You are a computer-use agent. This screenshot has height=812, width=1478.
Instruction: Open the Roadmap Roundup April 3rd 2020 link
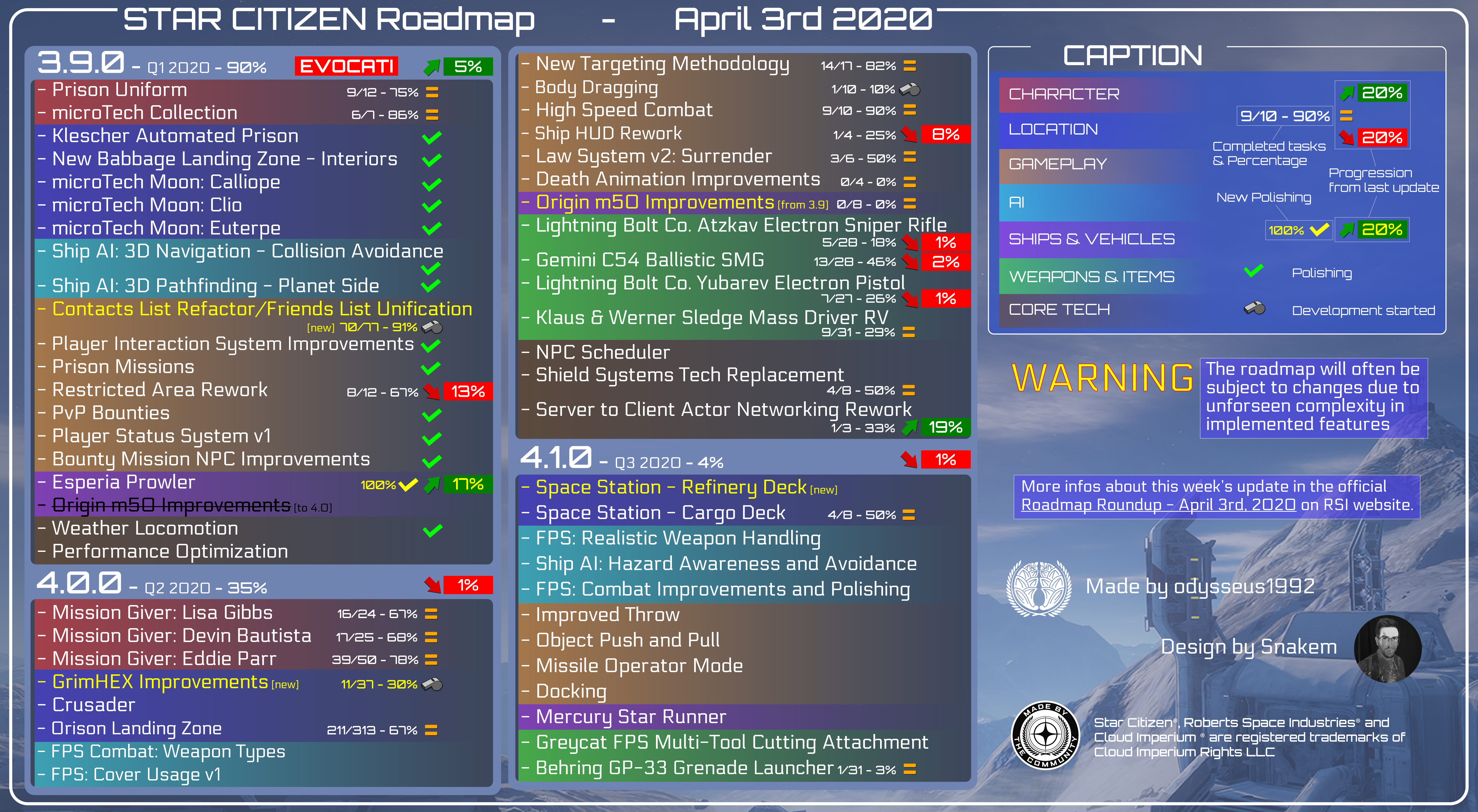pos(1158,505)
